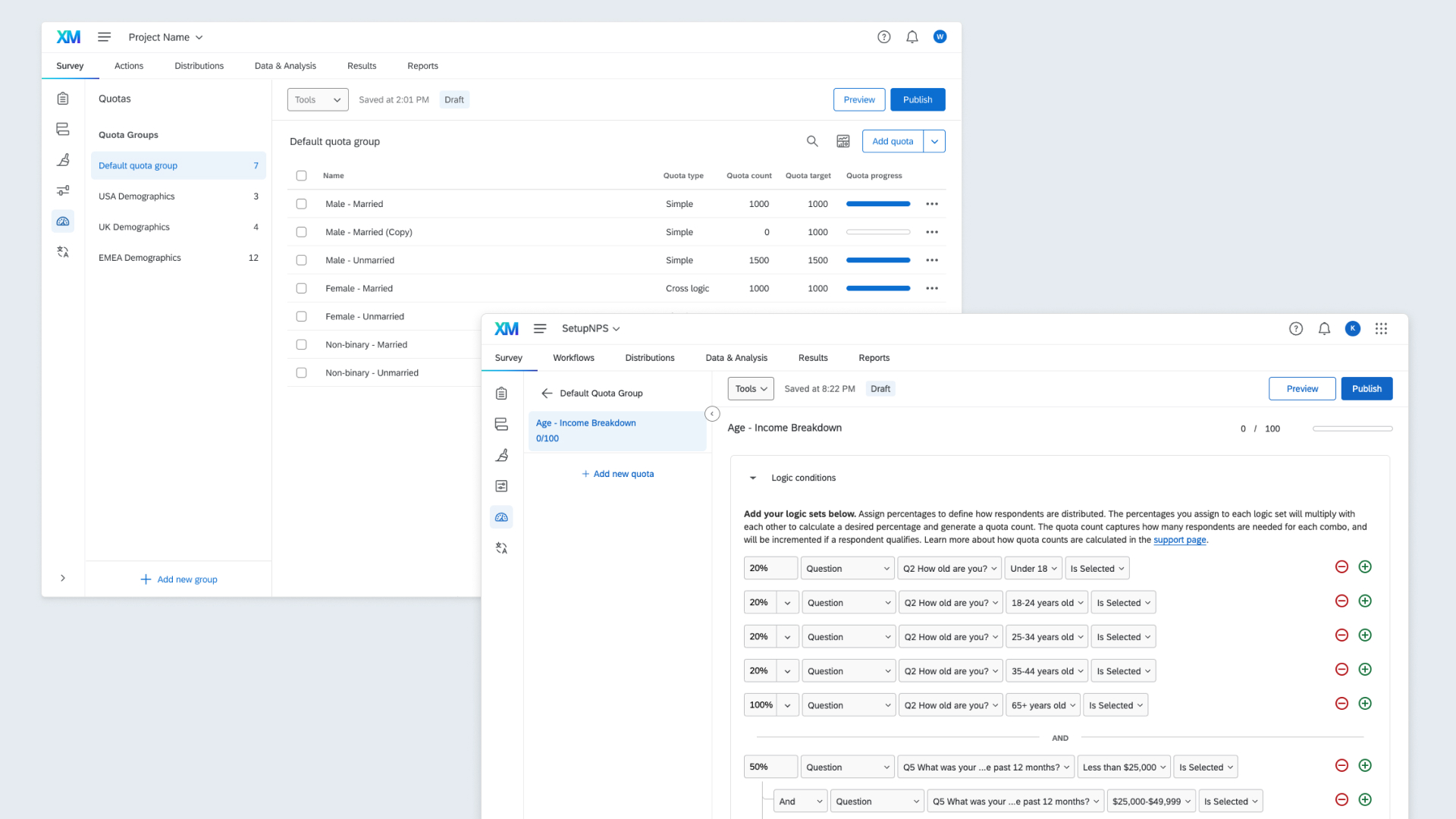The height and width of the screenshot is (819, 1456).
Task: Open the 18-24 years old dropdown
Action: tap(1046, 603)
